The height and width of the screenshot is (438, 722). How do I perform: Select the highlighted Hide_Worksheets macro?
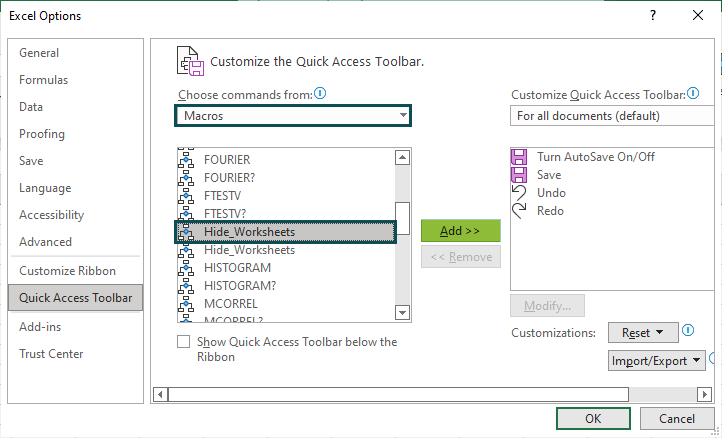pos(286,232)
